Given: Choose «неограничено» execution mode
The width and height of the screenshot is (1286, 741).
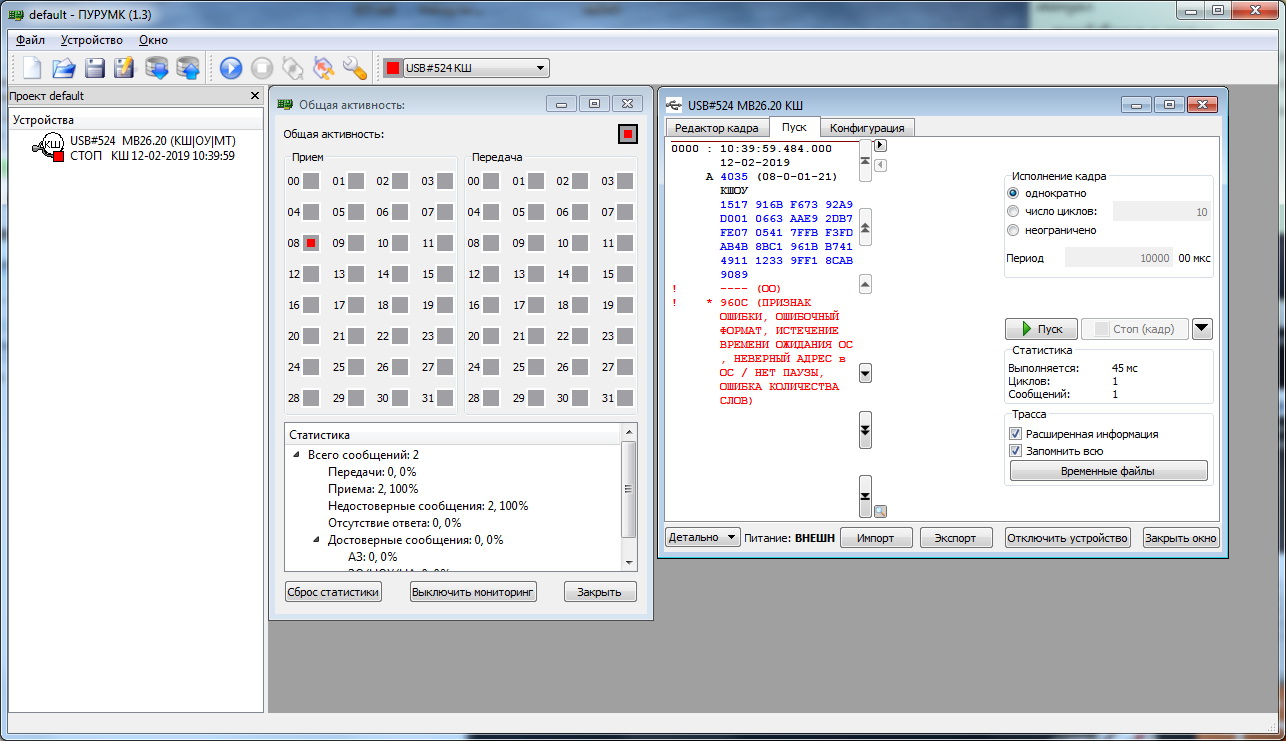Looking at the screenshot, I should click(1014, 230).
